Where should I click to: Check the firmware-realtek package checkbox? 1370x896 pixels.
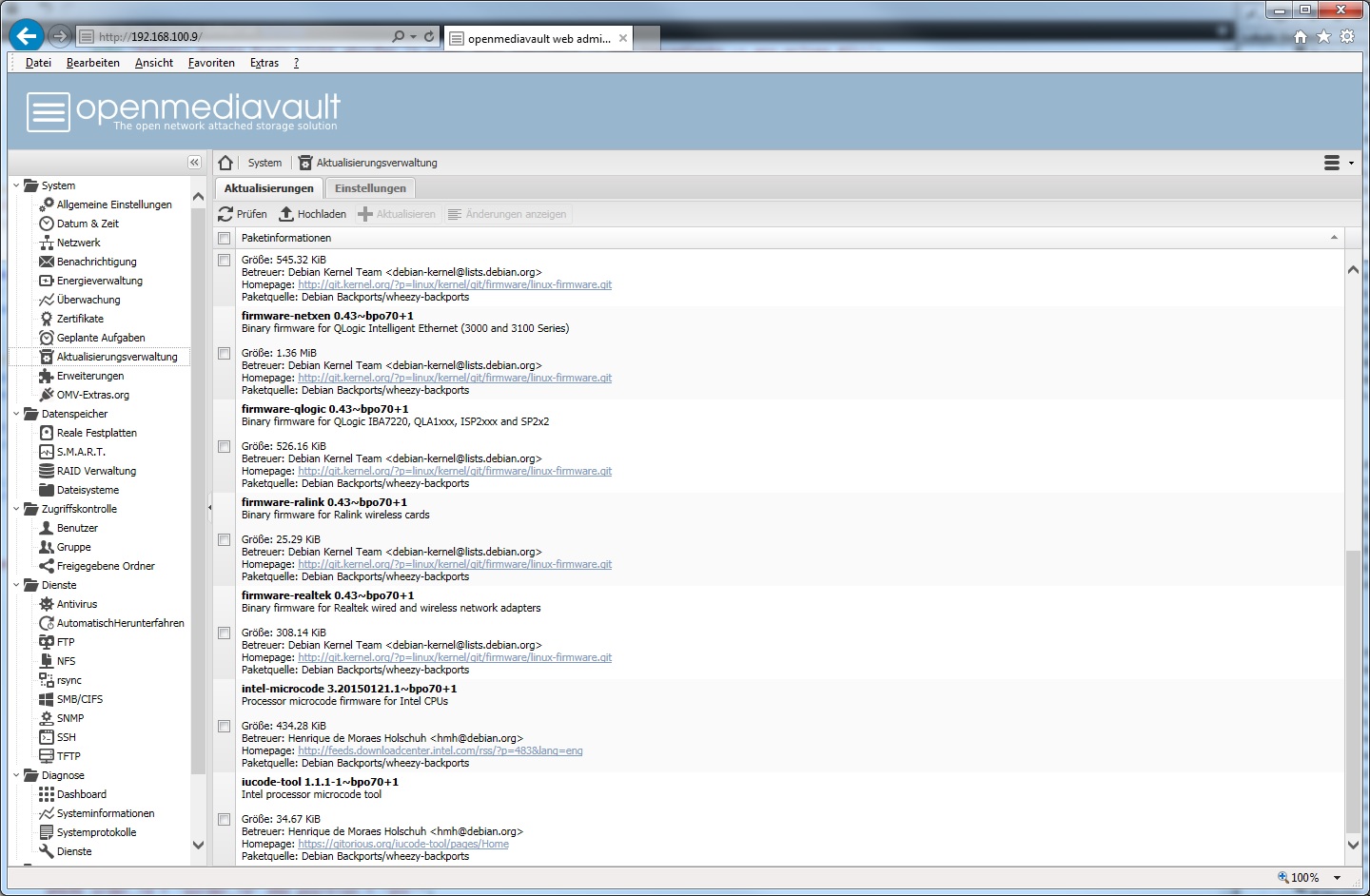tap(225, 633)
